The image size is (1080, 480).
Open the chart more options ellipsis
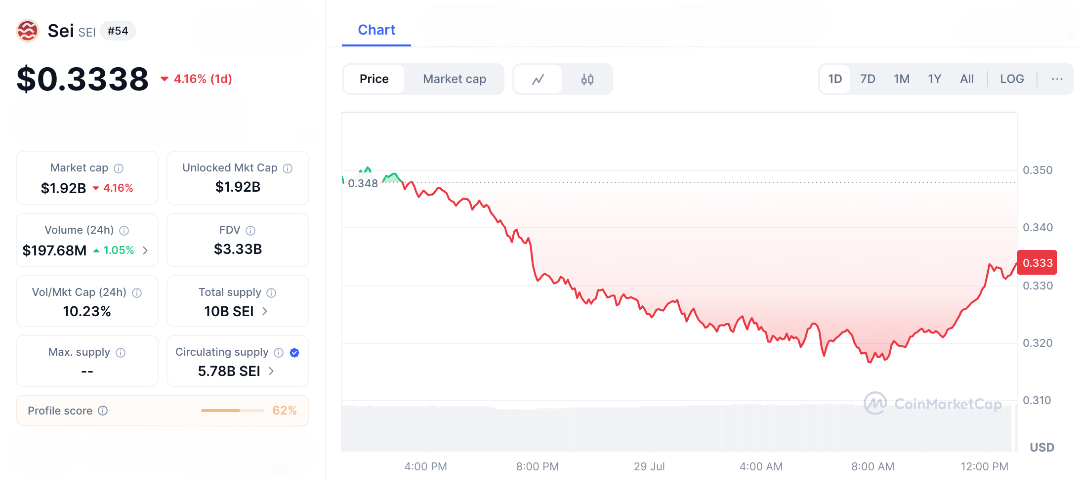[x=1057, y=79]
